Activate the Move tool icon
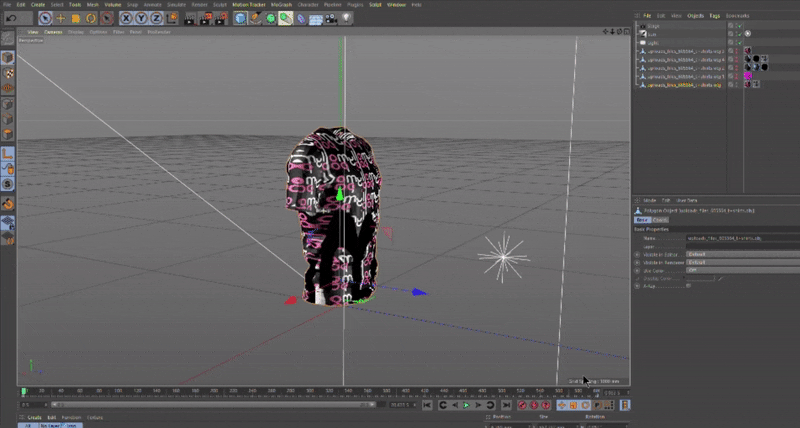 point(61,18)
